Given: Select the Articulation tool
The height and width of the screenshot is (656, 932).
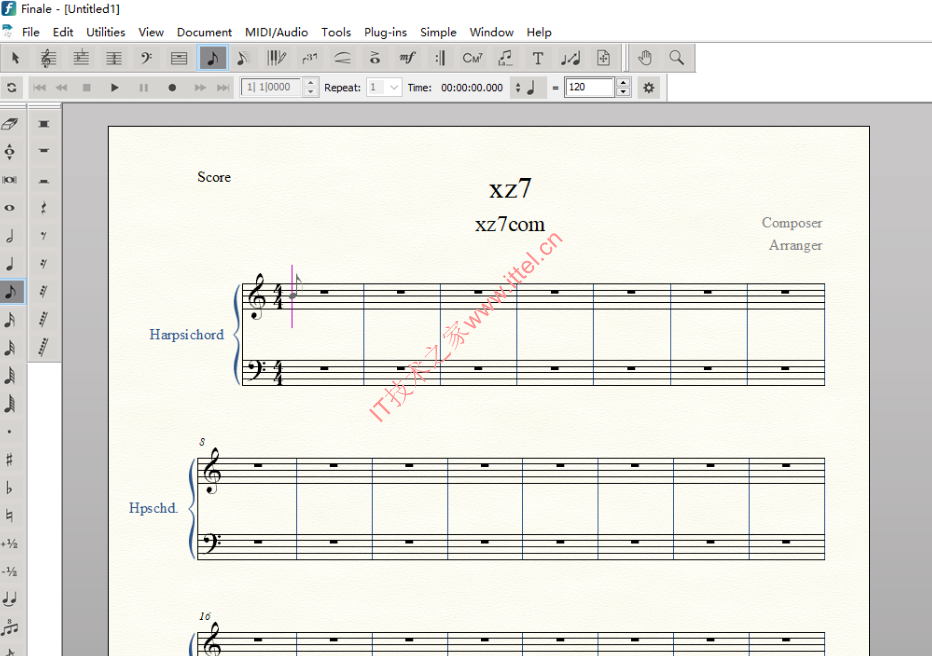Looking at the screenshot, I should click(x=374, y=58).
